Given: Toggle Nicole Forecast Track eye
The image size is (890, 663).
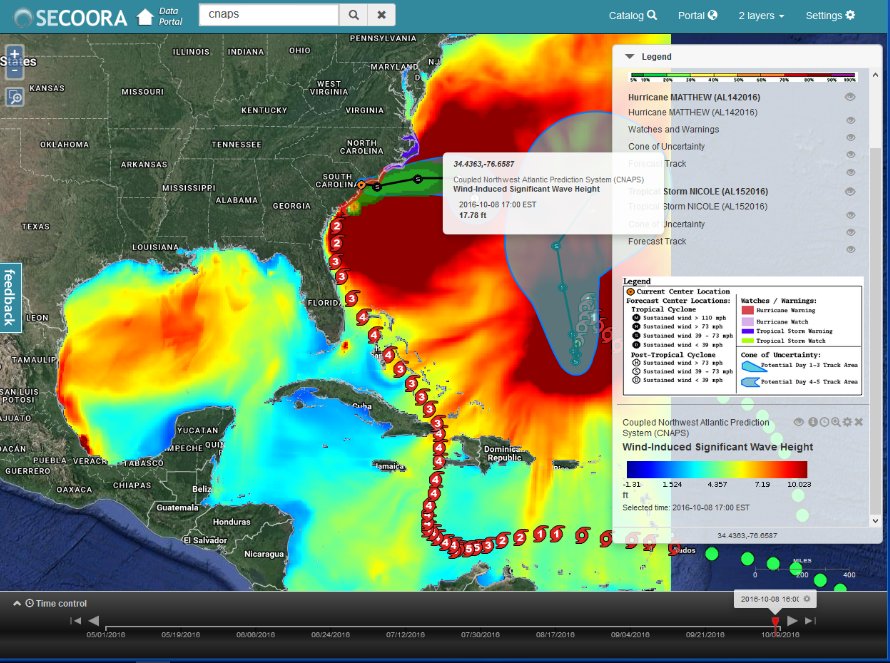Looking at the screenshot, I should click(850, 249).
